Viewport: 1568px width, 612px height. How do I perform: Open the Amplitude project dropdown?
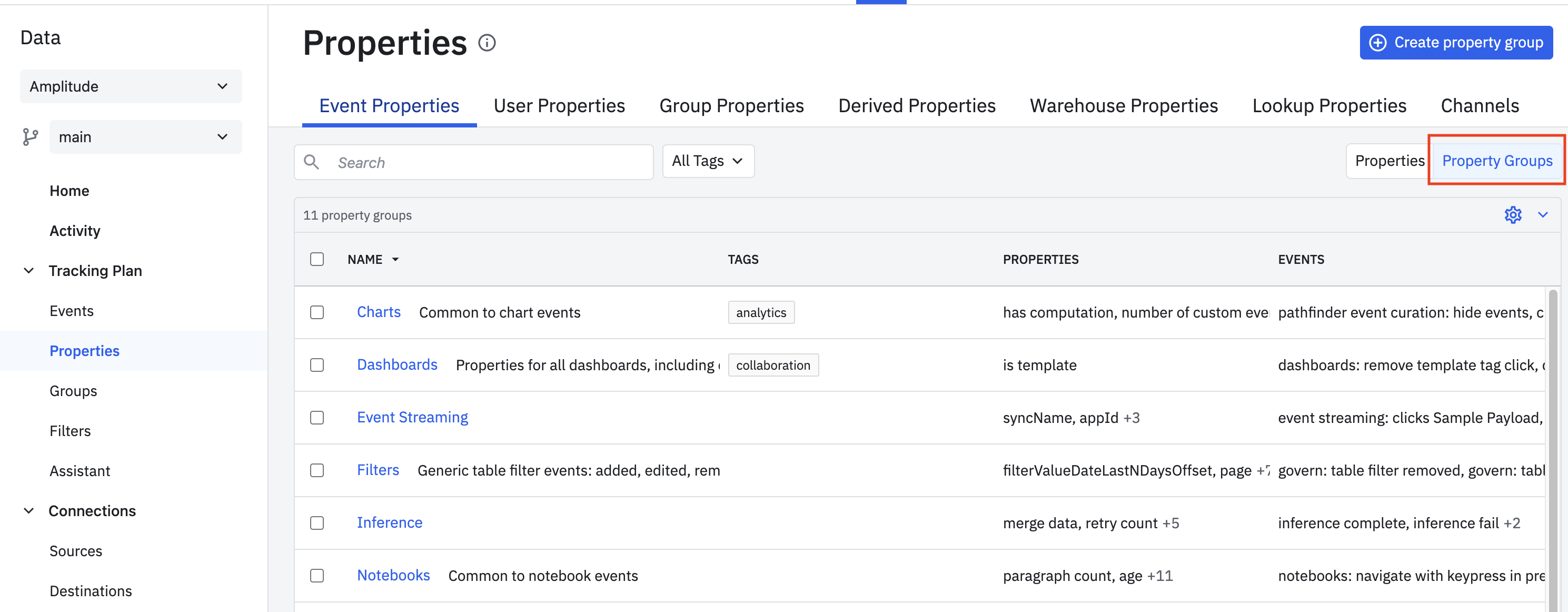[131, 86]
